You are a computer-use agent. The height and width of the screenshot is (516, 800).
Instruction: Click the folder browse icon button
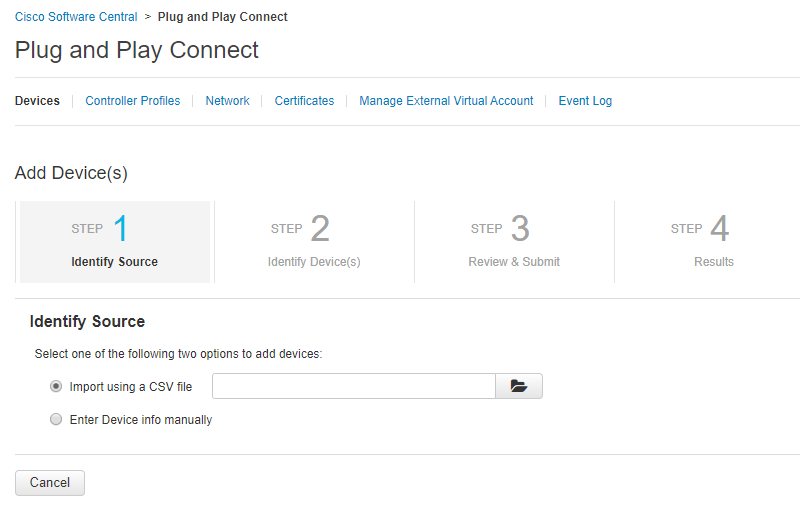point(519,386)
